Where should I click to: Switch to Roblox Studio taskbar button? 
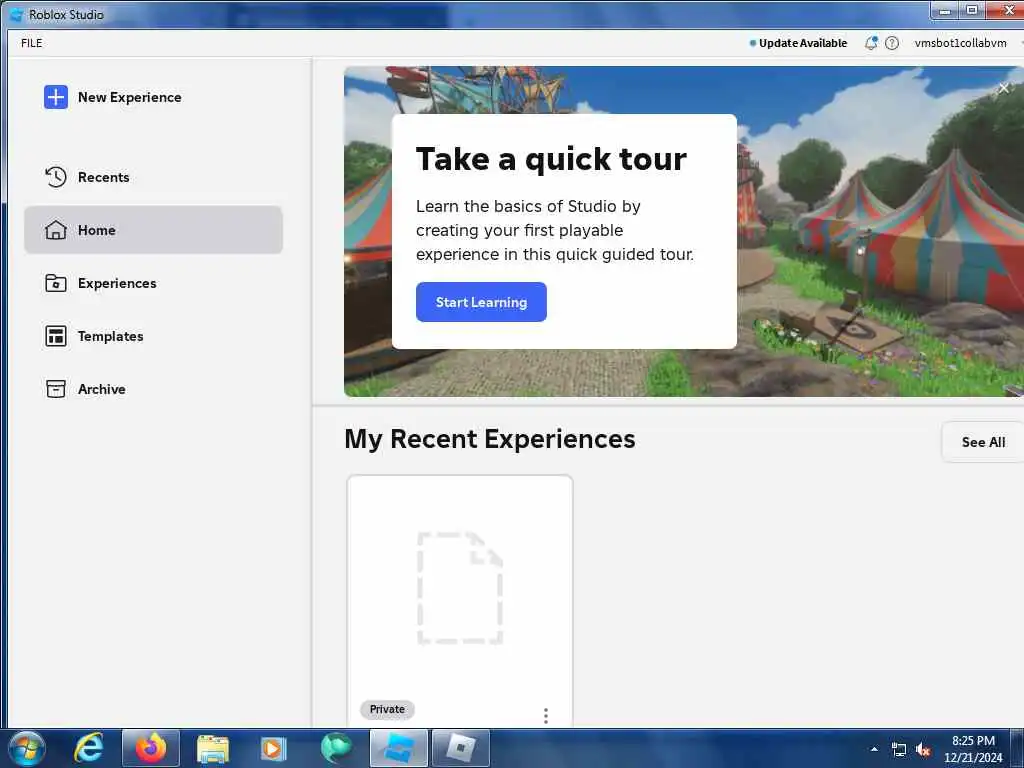pos(398,748)
